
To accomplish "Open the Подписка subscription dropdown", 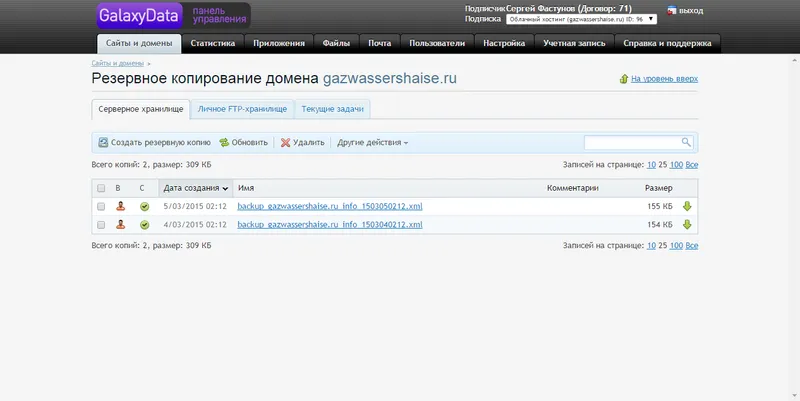I will coord(581,19).
